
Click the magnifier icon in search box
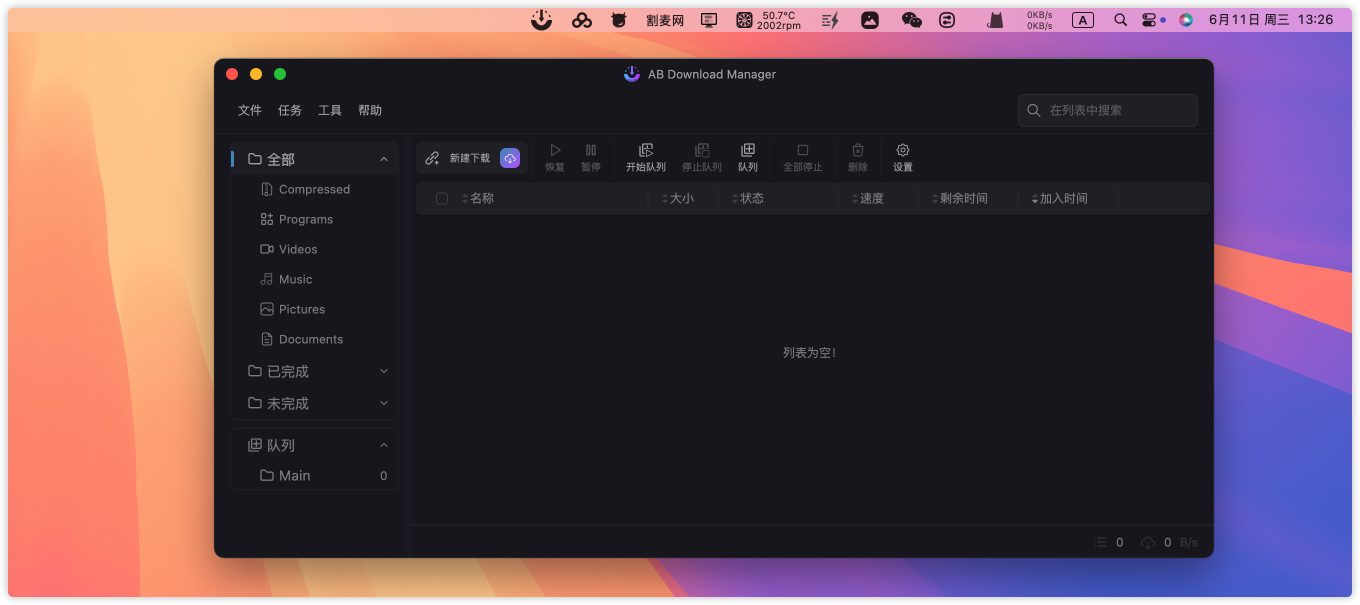[1034, 110]
